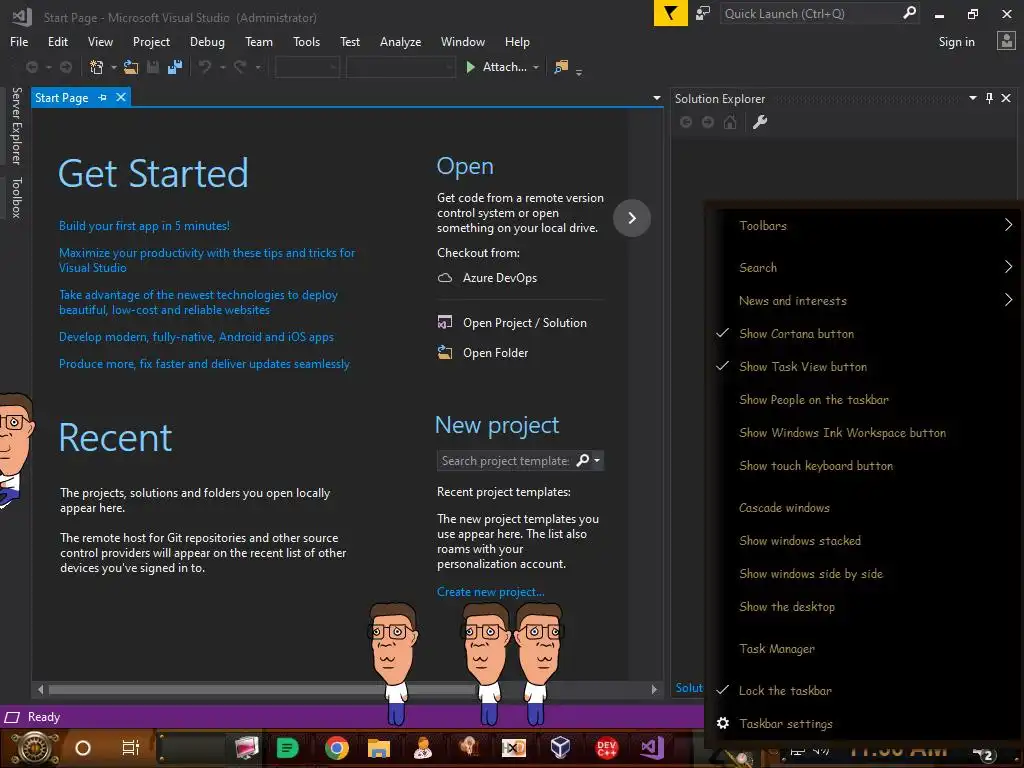Click the Find in Files toolbar icon
The image size is (1024, 768).
tap(561, 67)
